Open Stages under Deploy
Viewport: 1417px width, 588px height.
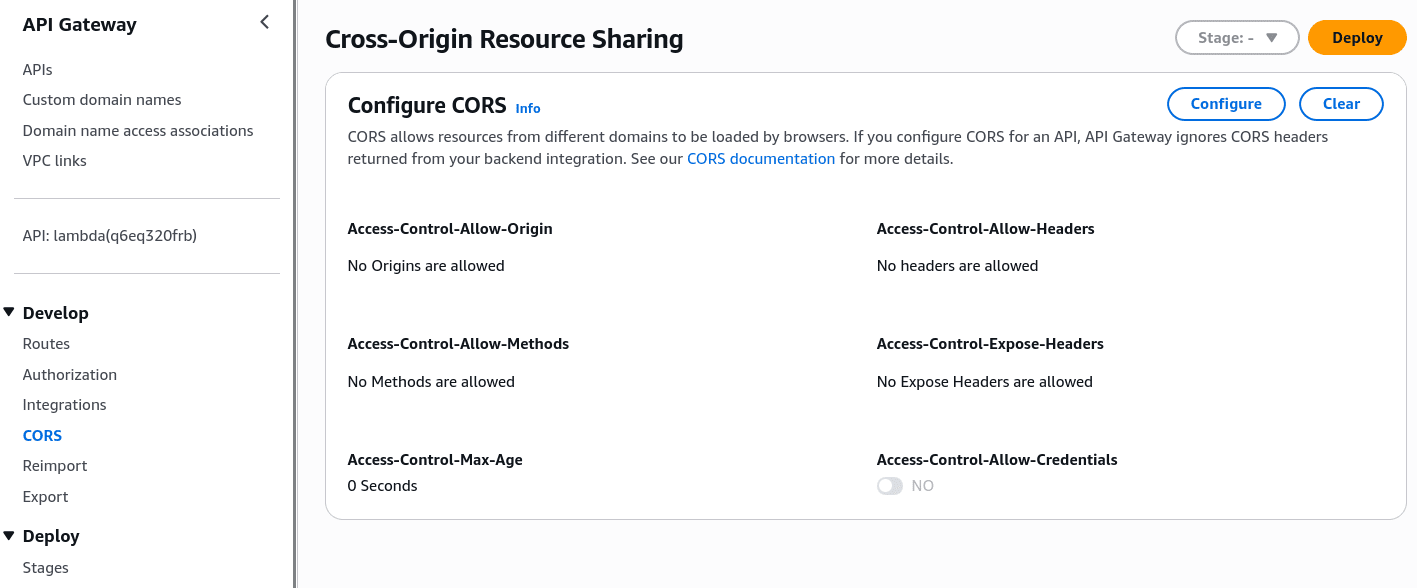pyautogui.click(x=46, y=568)
